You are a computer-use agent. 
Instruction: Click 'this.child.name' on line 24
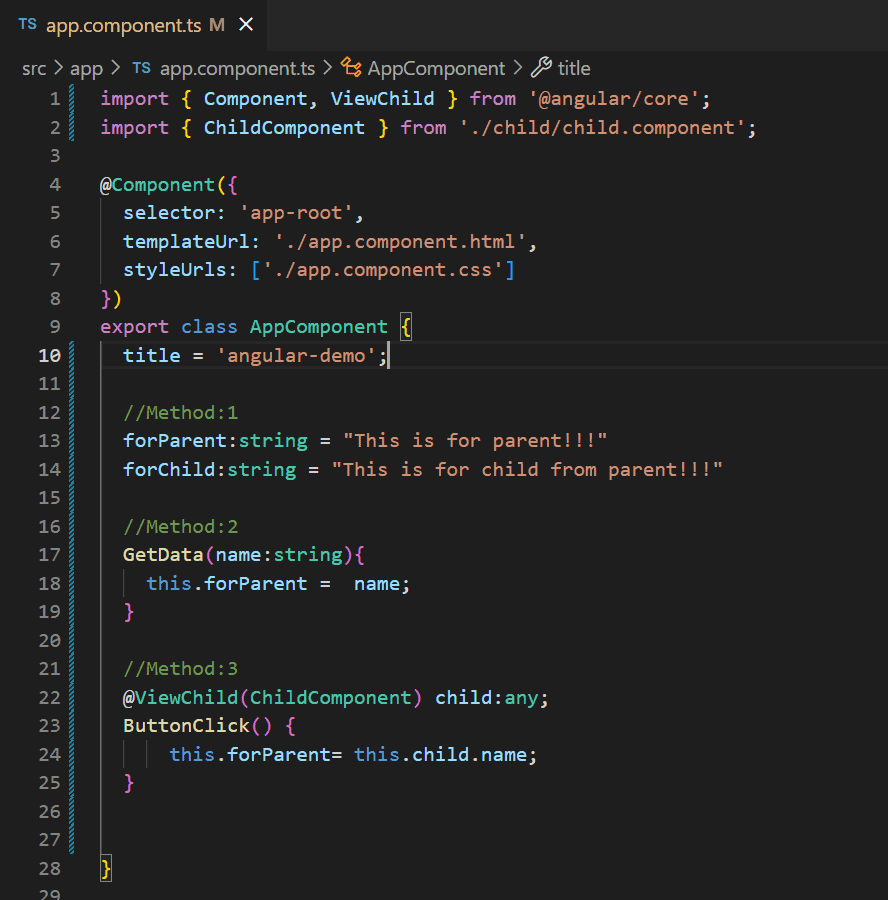(440, 754)
